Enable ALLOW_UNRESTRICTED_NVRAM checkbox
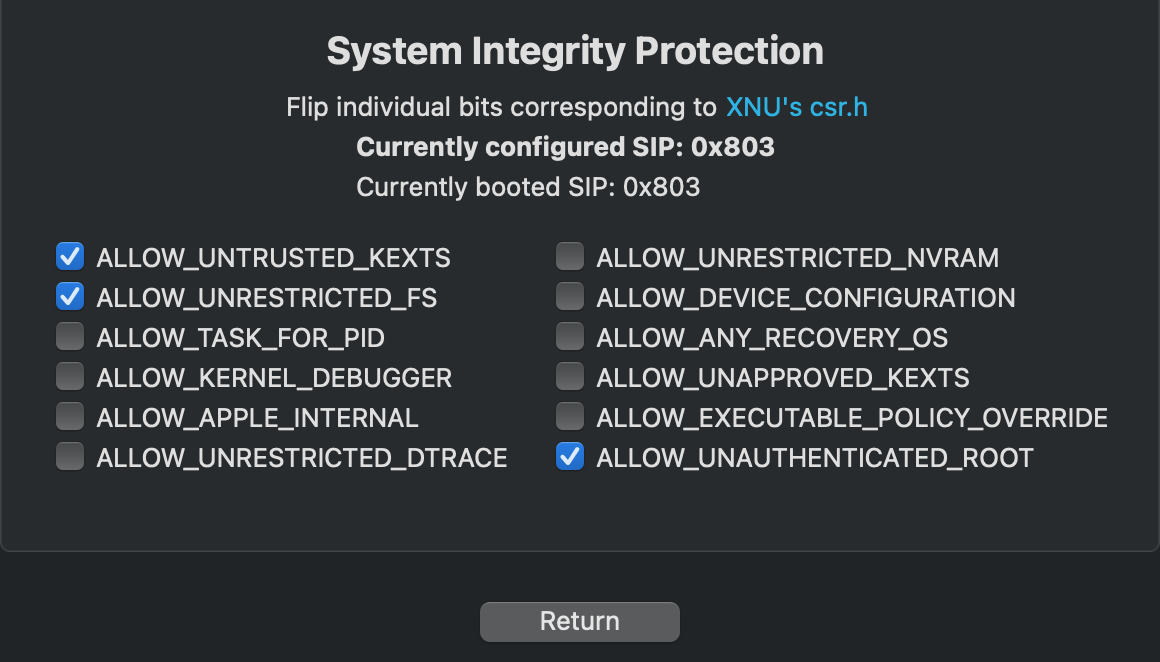The image size is (1160, 662). [570, 257]
